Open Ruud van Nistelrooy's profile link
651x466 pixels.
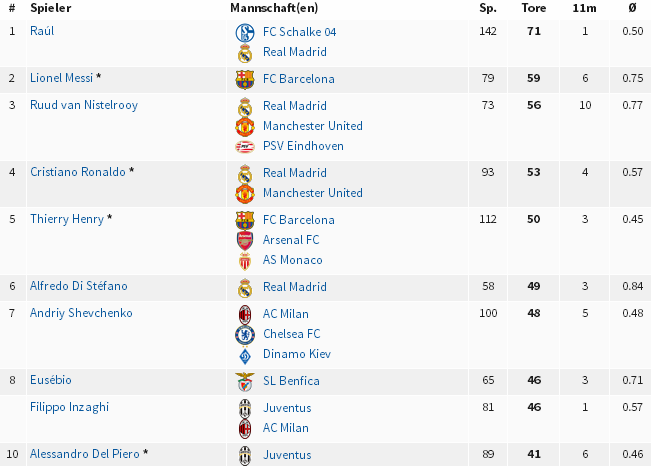click(84, 105)
